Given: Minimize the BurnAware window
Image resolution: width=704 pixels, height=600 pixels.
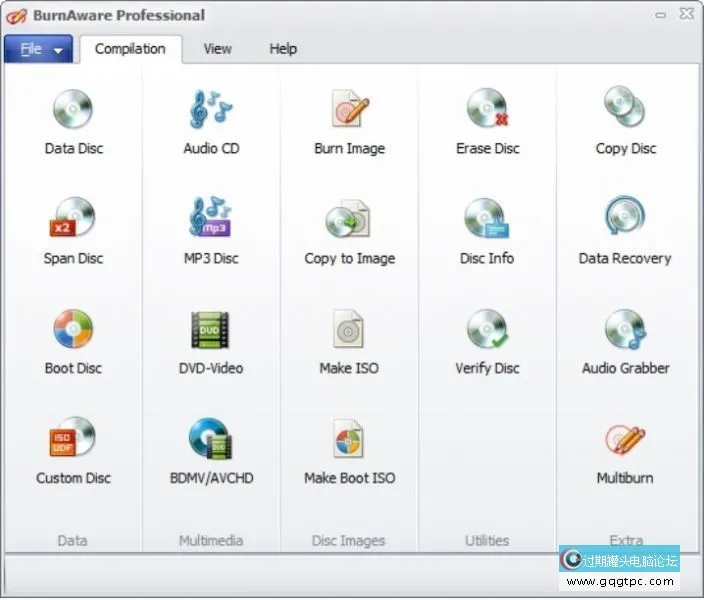Looking at the screenshot, I should click(x=660, y=15).
